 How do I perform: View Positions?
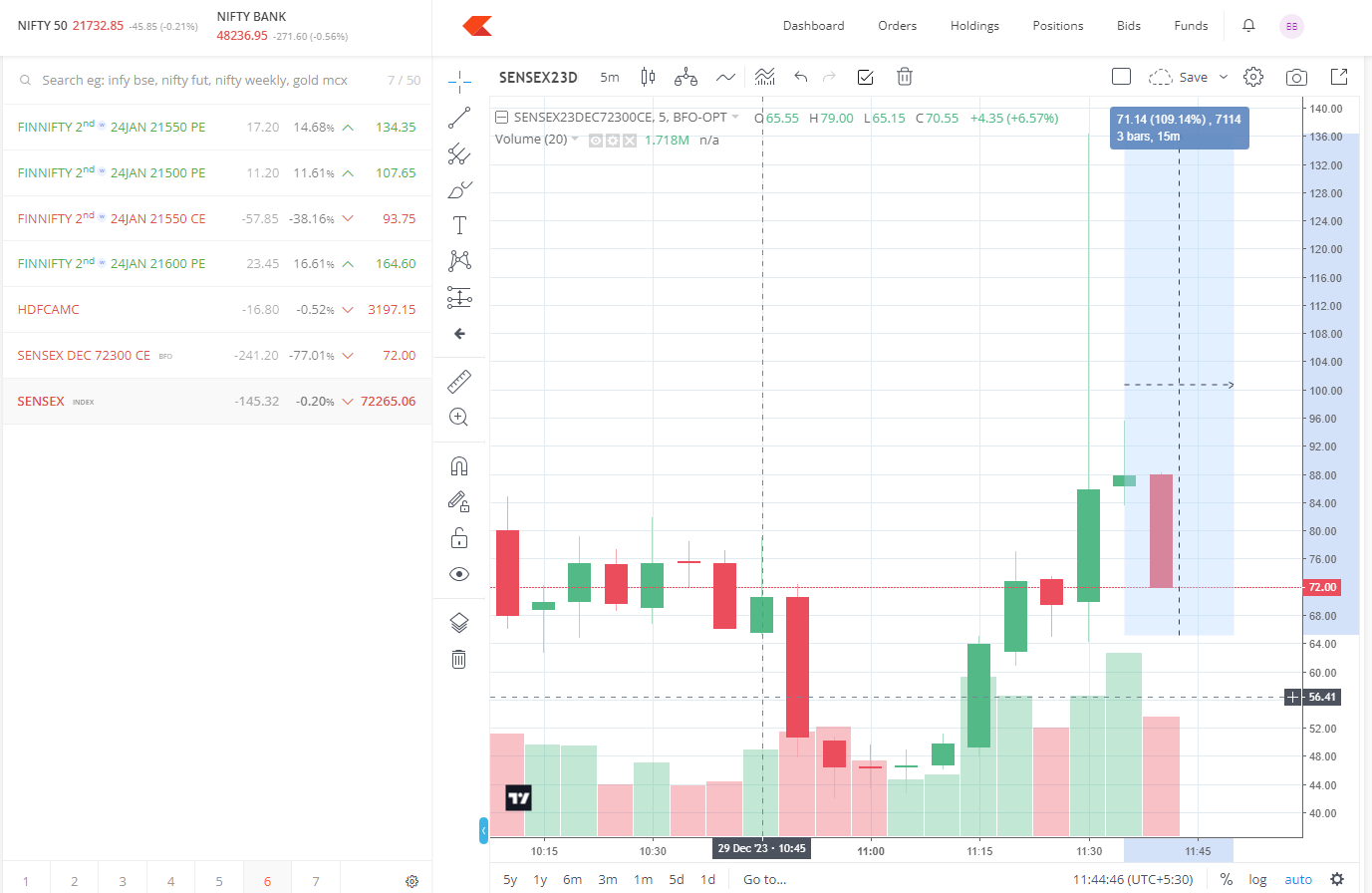click(1057, 26)
